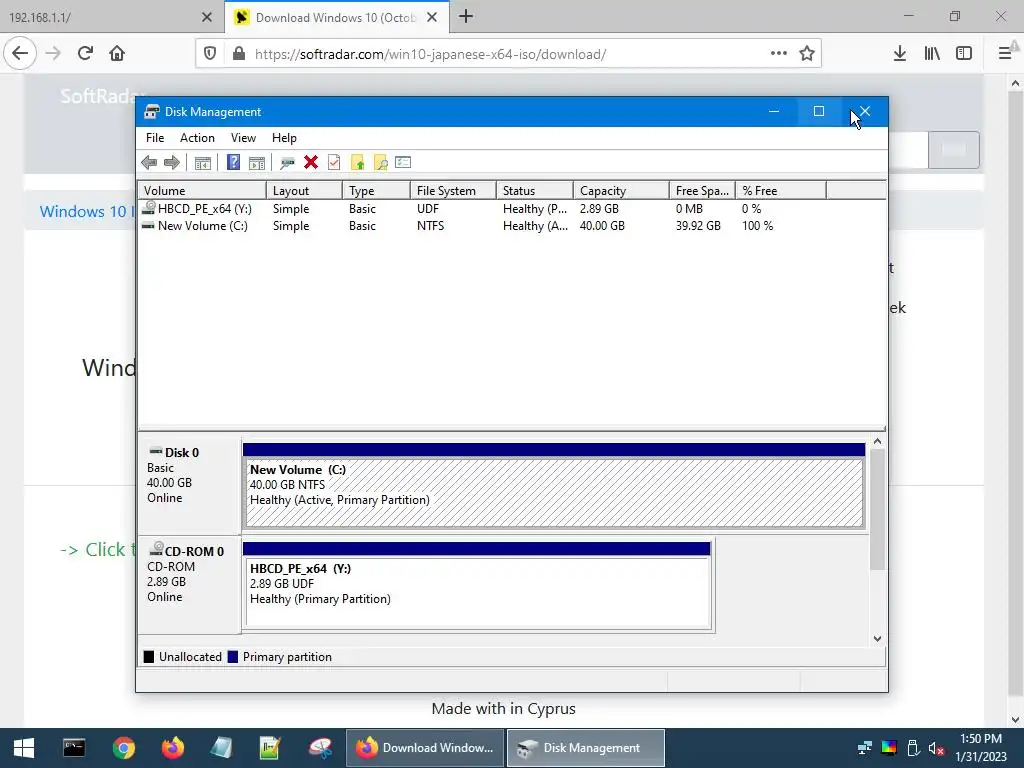Viewport: 1024px width, 768px height.
Task: Click the 40.00 GB capacity cell
Action: point(602,225)
